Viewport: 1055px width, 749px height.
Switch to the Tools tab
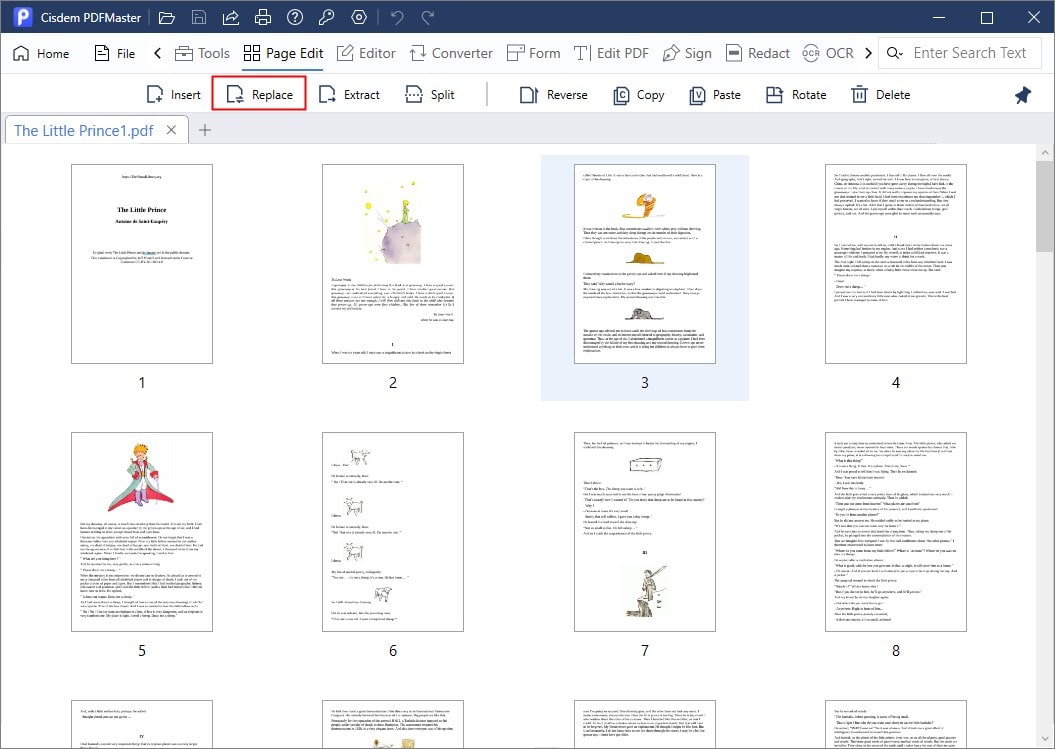point(202,53)
